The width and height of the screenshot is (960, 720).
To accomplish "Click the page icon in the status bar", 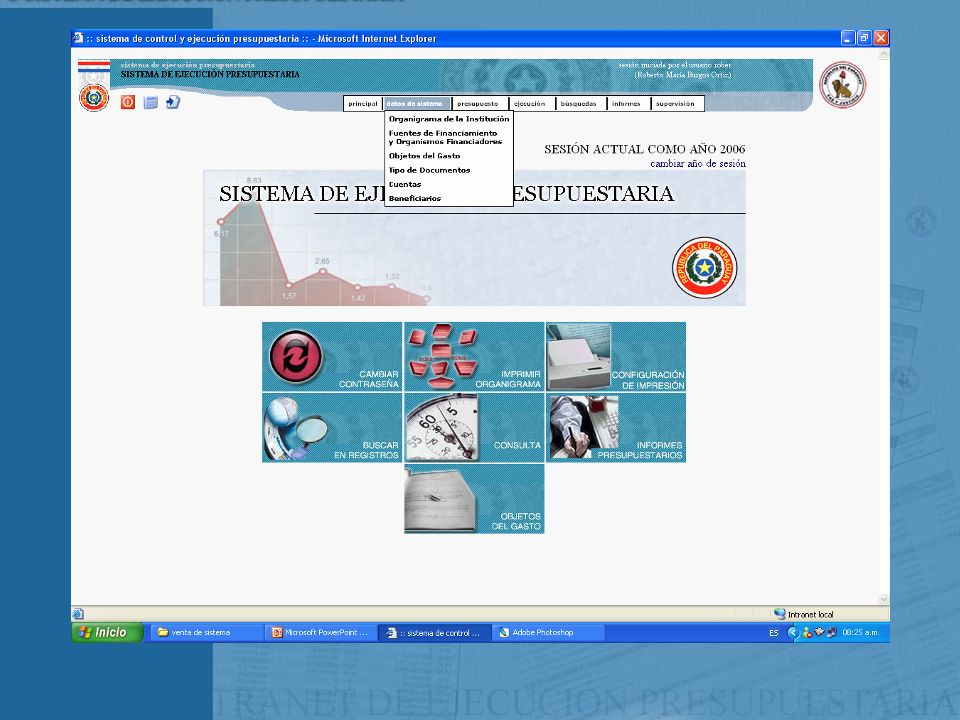I will point(78,613).
